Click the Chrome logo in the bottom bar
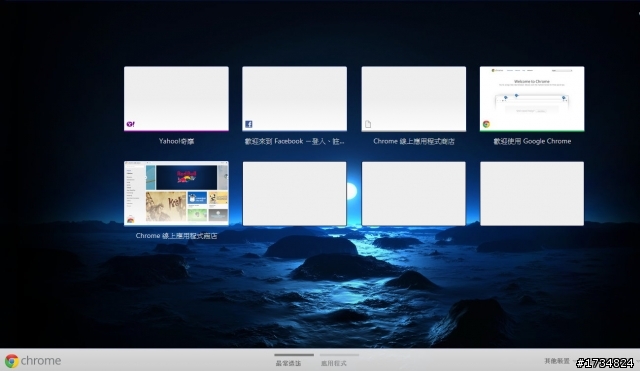The width and height of the screenshot is (640, 371). tap(12, 361)
